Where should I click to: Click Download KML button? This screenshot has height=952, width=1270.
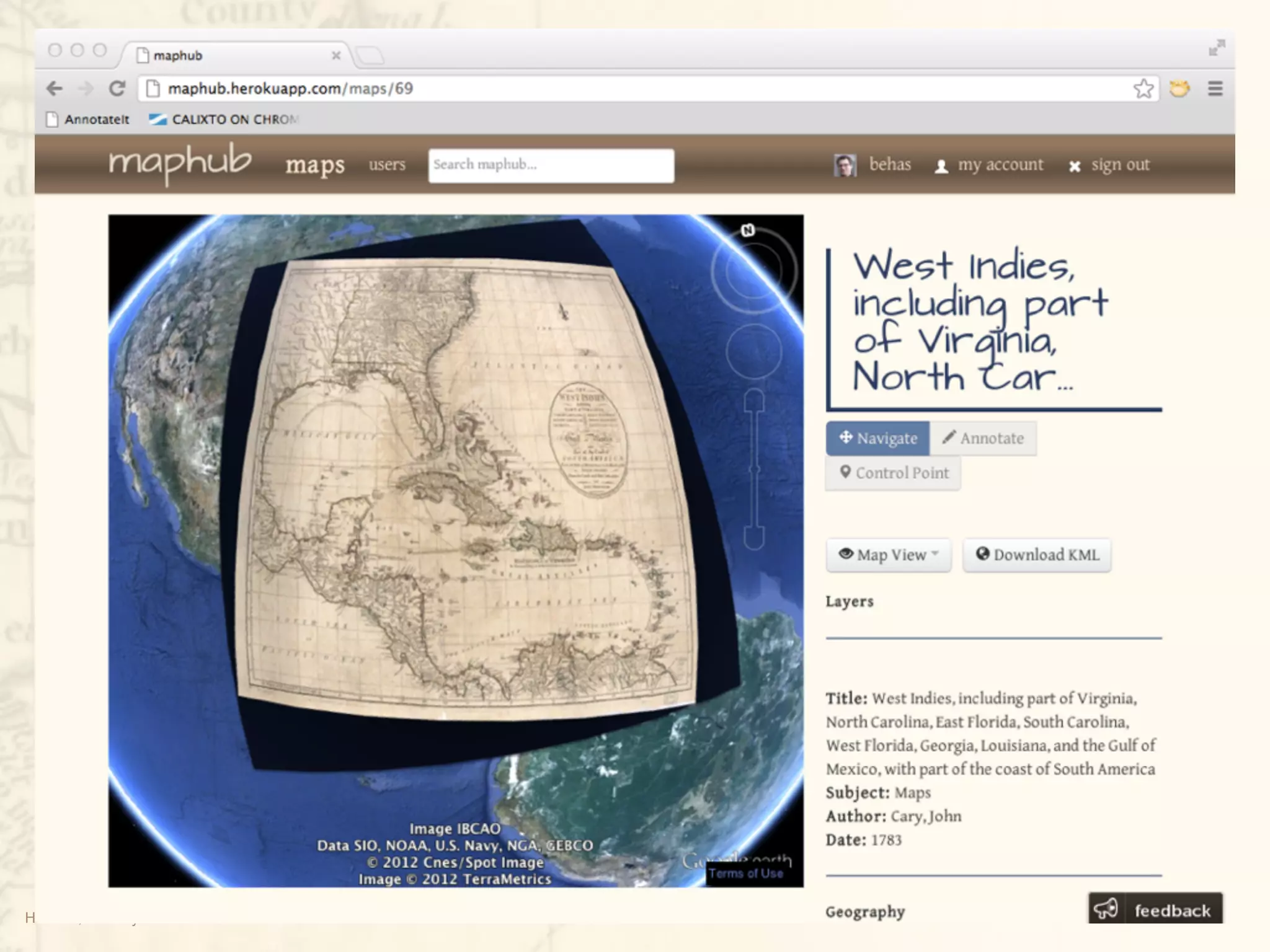1037,555
